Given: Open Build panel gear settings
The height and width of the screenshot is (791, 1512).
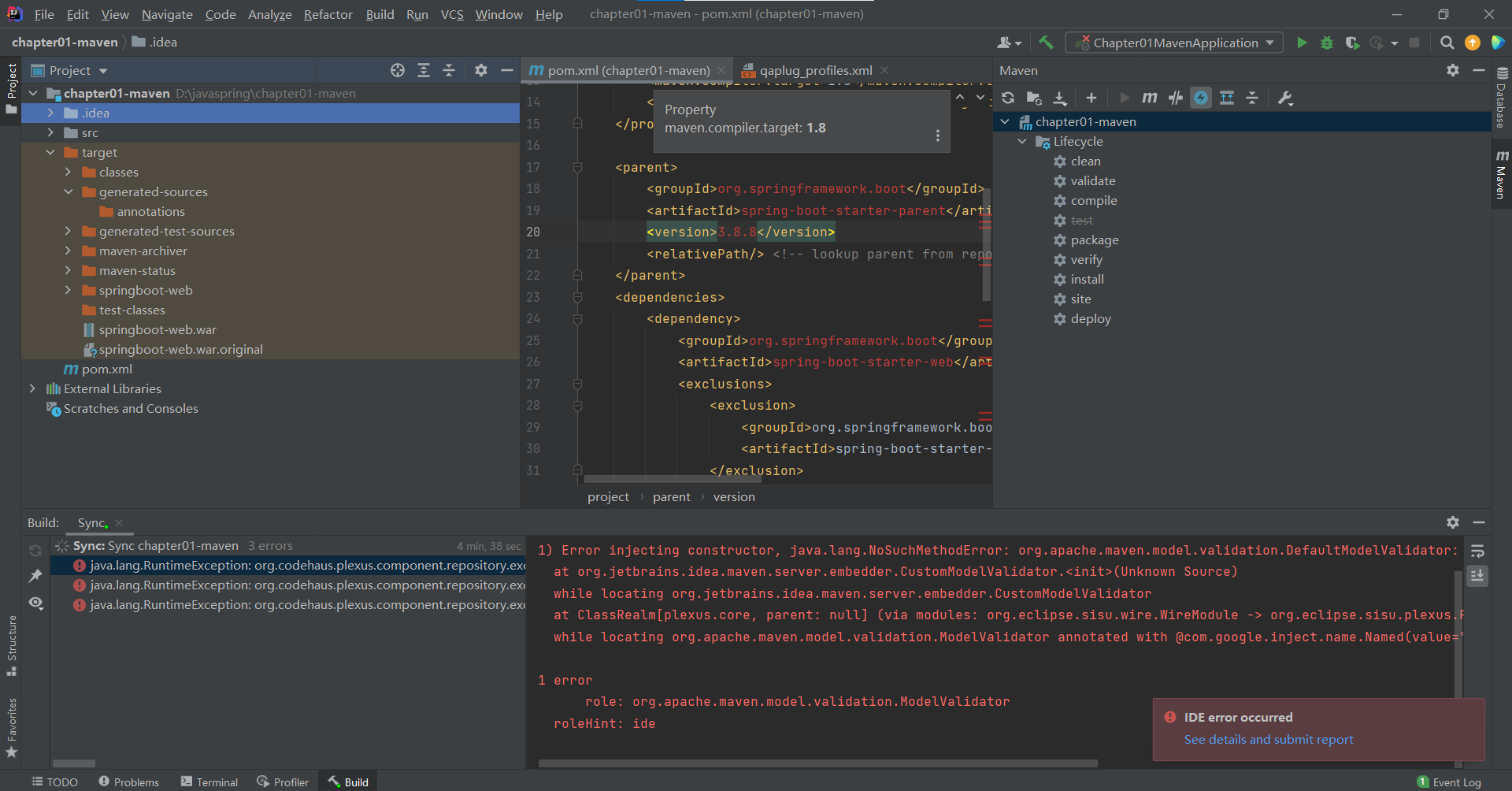Looking at the screenshot, I should pyautogui.click(x=1453, y=522).
